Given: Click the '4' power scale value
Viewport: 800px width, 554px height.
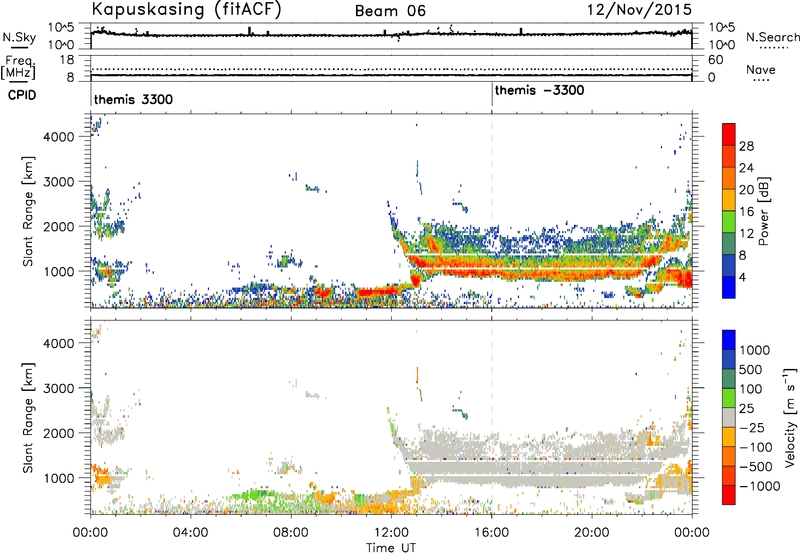Looking at the screenshot, I should (x=742, y=277).
